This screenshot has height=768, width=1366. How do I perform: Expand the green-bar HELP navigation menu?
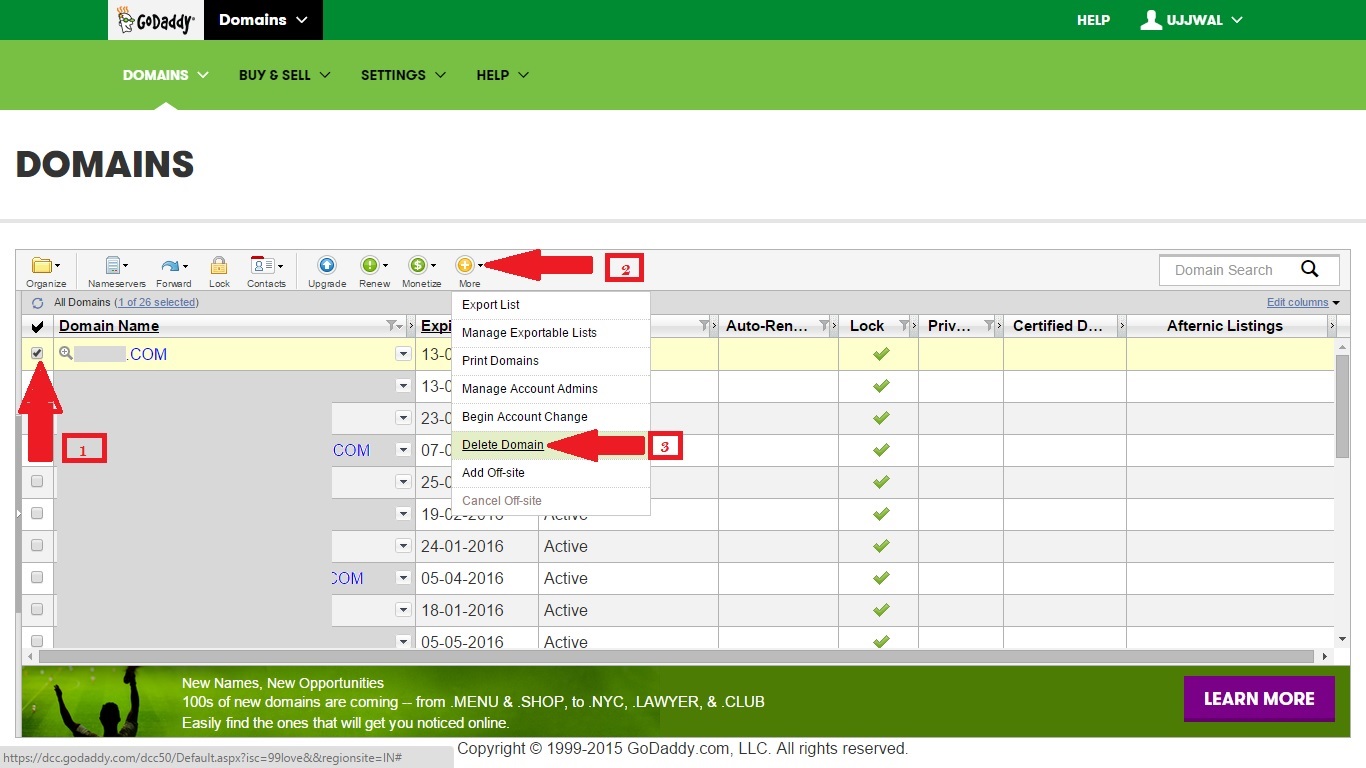pos(503,75)
